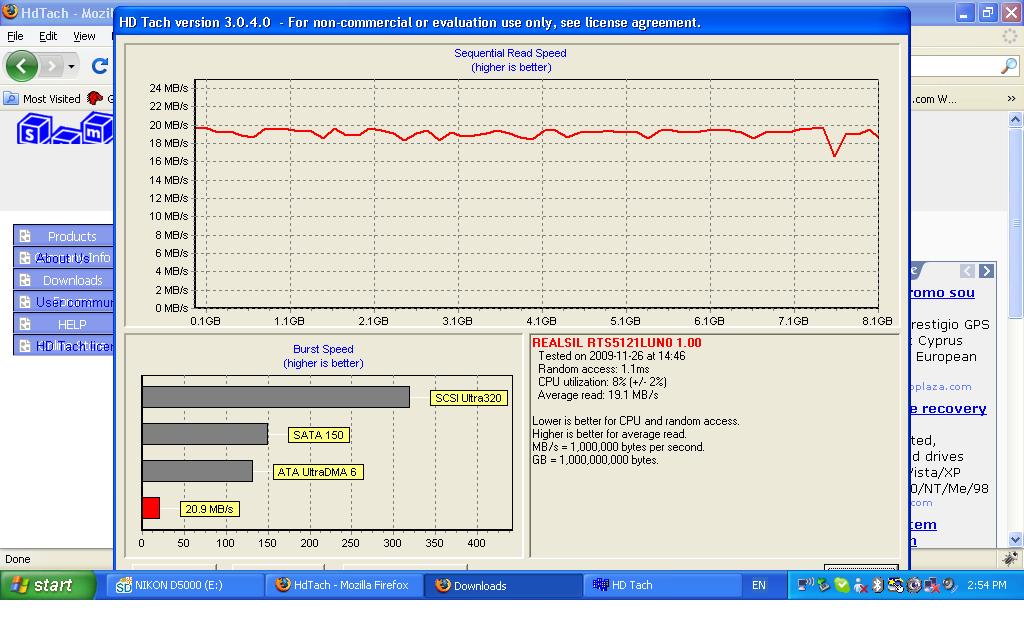The image size is (1024, 639).
Task: Click the wireless network tray icon
Action: (x=805, y=584)
